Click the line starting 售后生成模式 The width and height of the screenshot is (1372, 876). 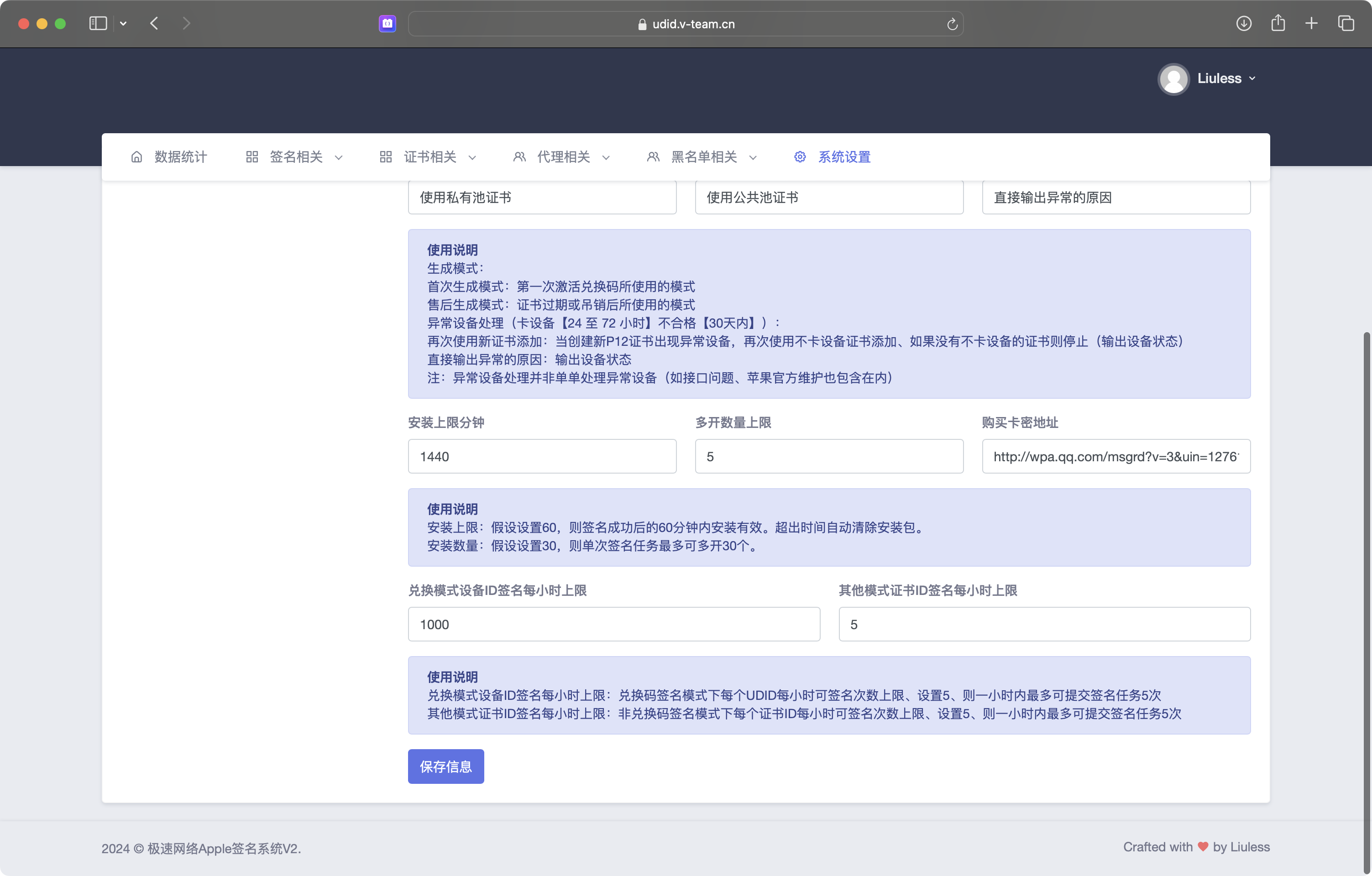coord(560,305)
